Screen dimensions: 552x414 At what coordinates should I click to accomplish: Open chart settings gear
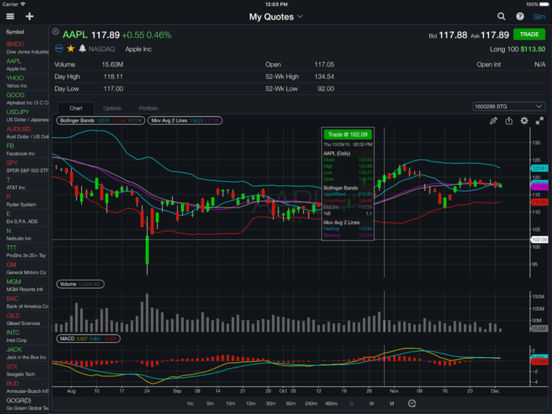click(x=524, y=121)
